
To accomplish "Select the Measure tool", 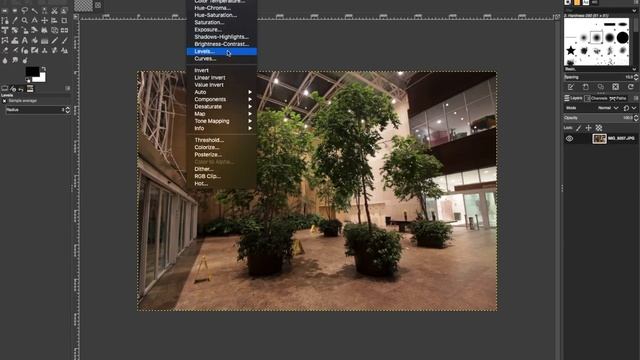I will 34,20.
